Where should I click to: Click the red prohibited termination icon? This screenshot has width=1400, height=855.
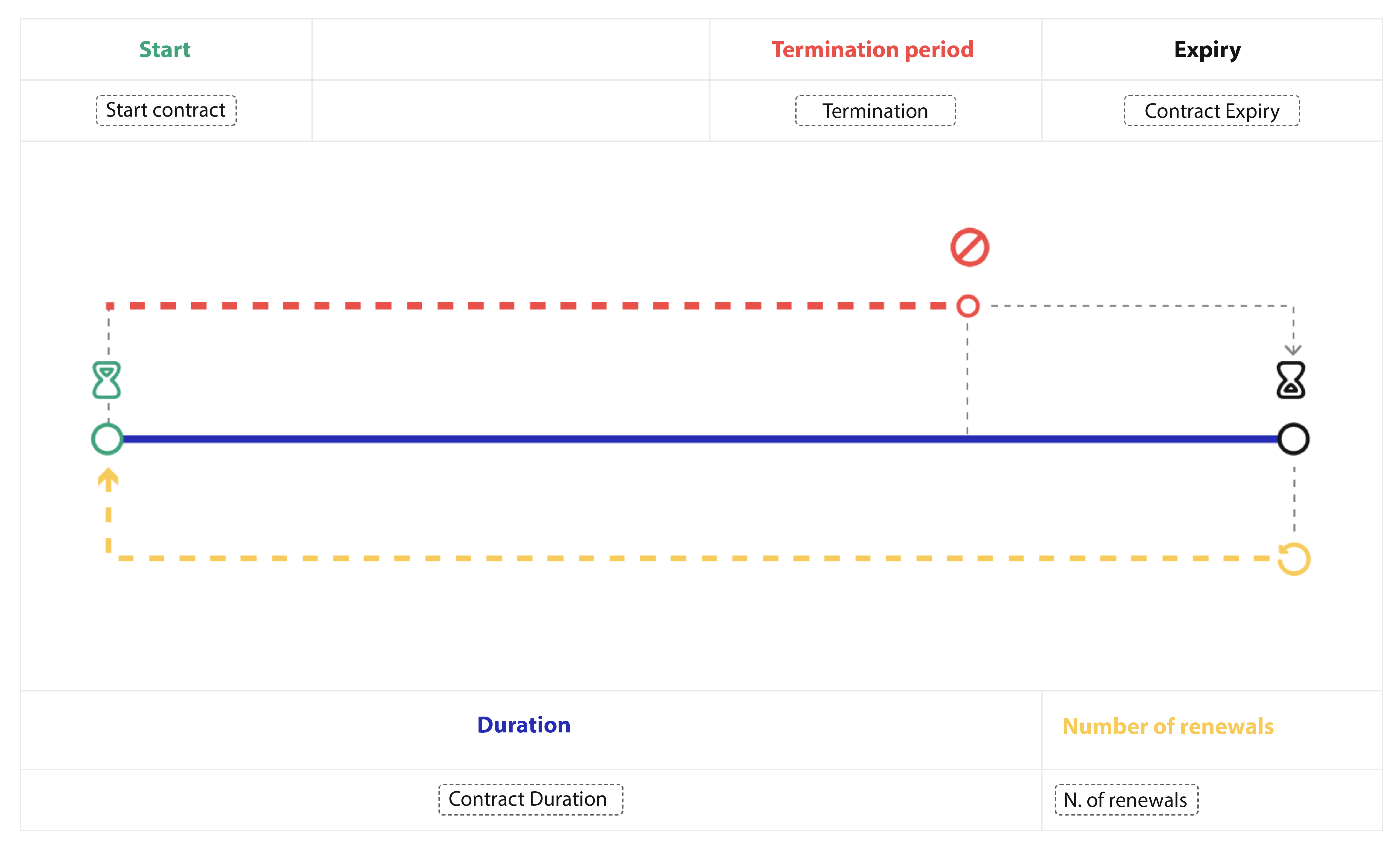point(969,247)
